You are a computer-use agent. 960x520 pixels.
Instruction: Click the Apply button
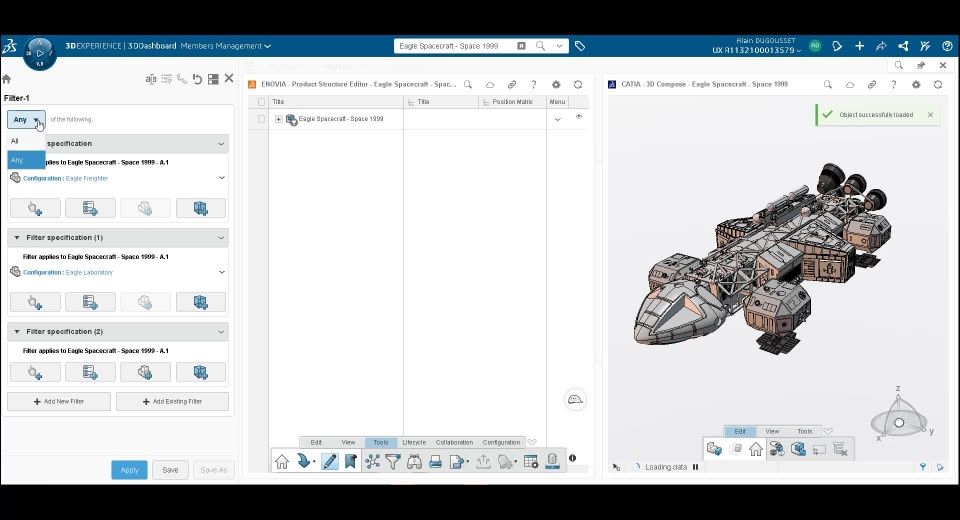(x=129, y=470)
